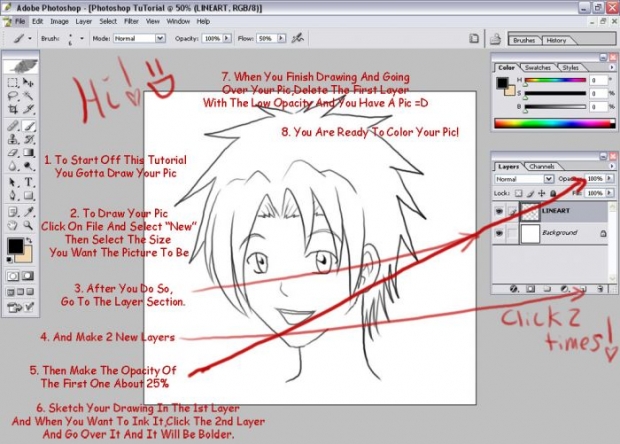Click the Create new layer icon
Screen dimensions: 620x444
[x=583, y=289]
